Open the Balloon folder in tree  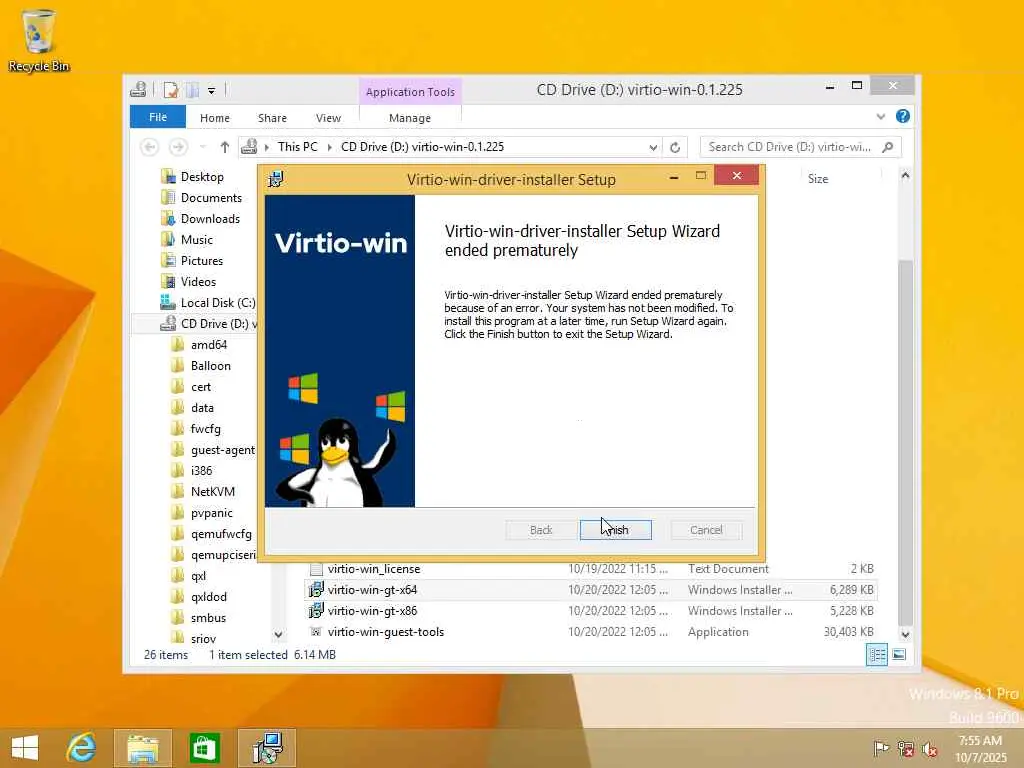pyautogui.click(x=210, y=366)
